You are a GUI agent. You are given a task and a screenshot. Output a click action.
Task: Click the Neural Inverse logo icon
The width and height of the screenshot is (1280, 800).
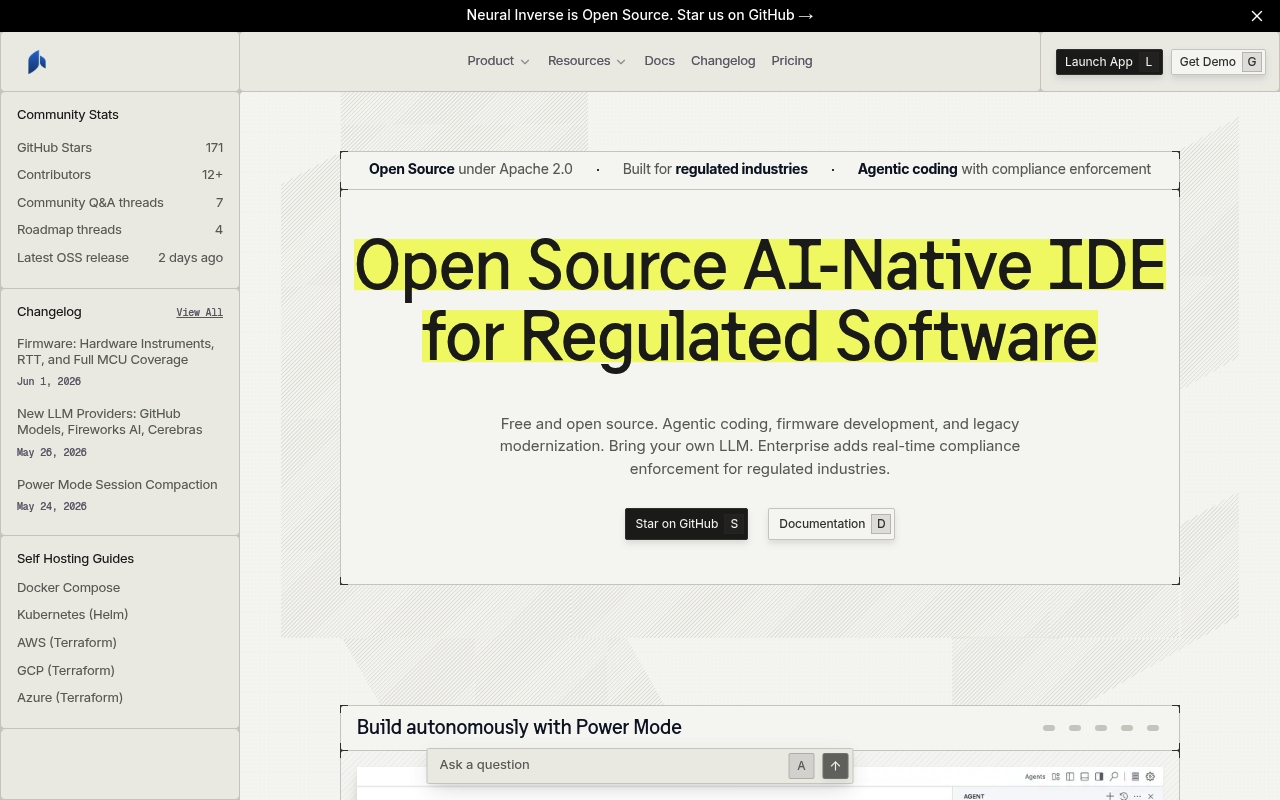37,62
